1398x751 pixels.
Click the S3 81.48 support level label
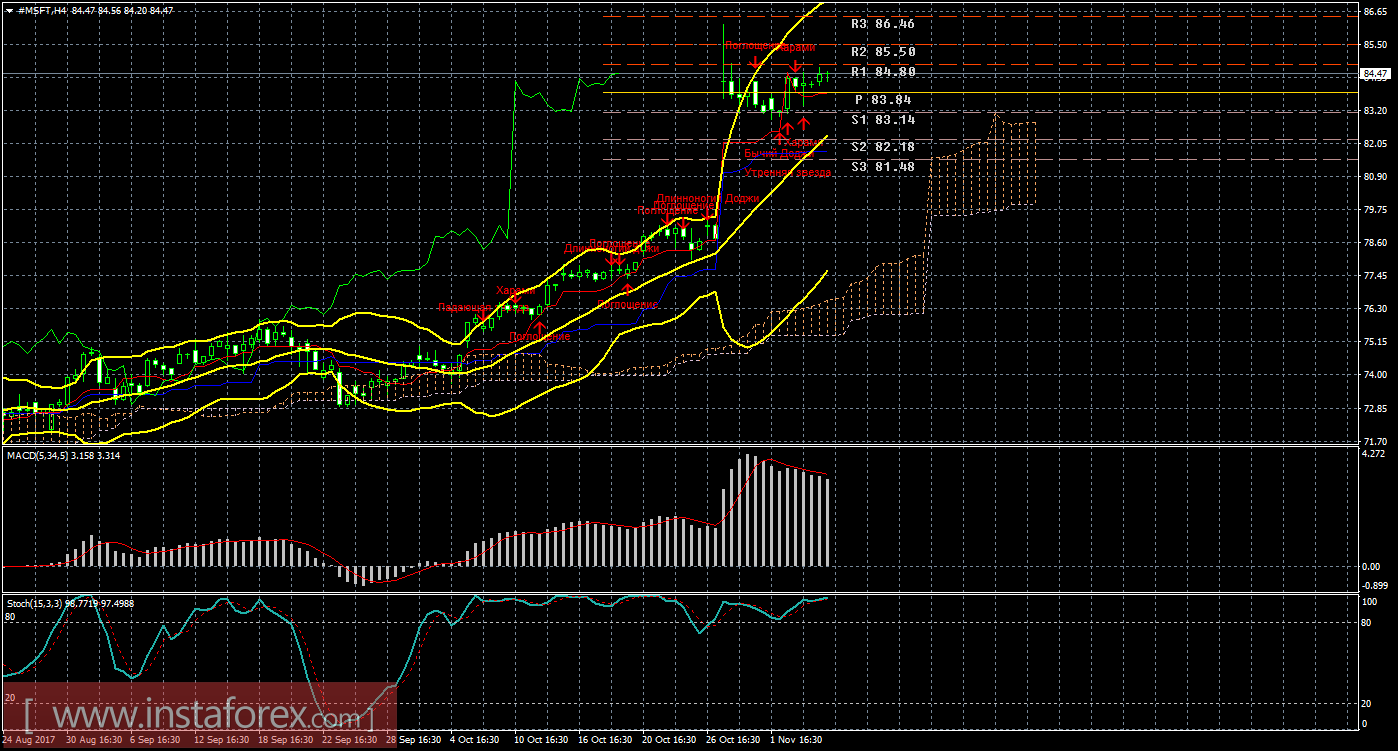click(x=883, y=167)
